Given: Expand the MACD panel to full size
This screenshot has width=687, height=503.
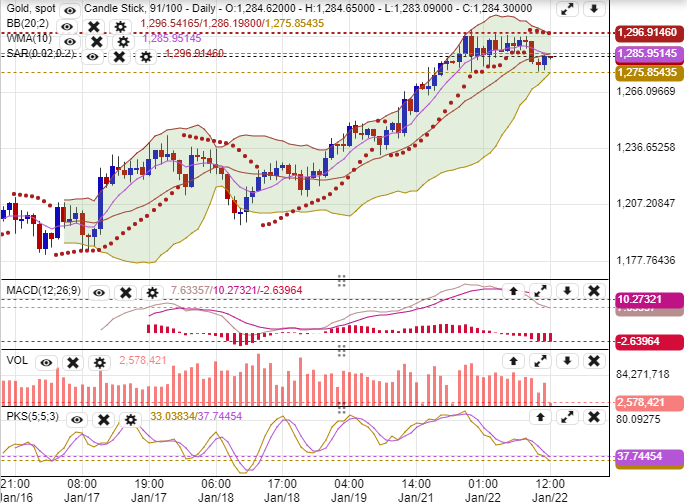Looking at the screenshot, I should (x=540, y=291).
